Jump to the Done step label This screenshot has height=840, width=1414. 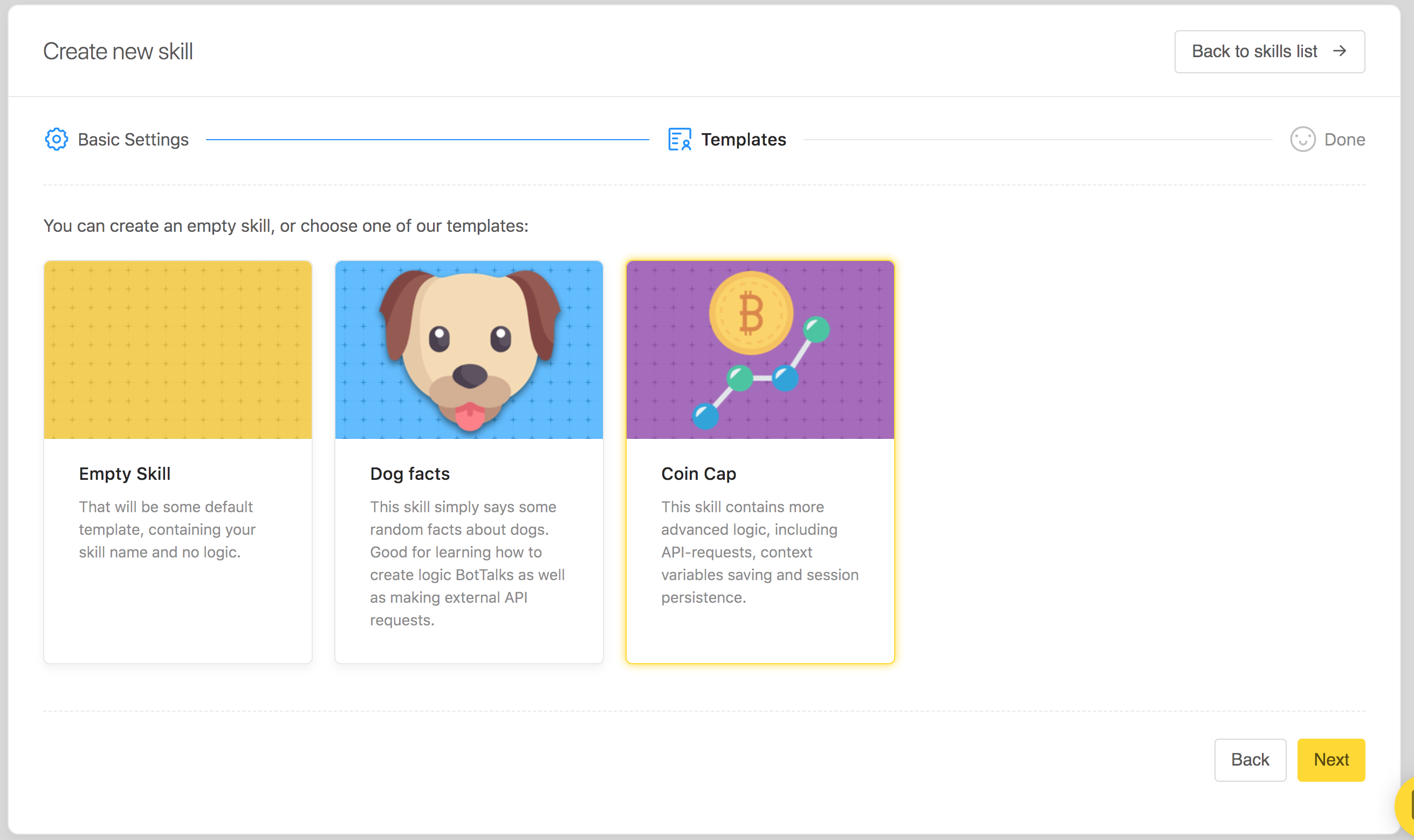tap(1344, 140)
